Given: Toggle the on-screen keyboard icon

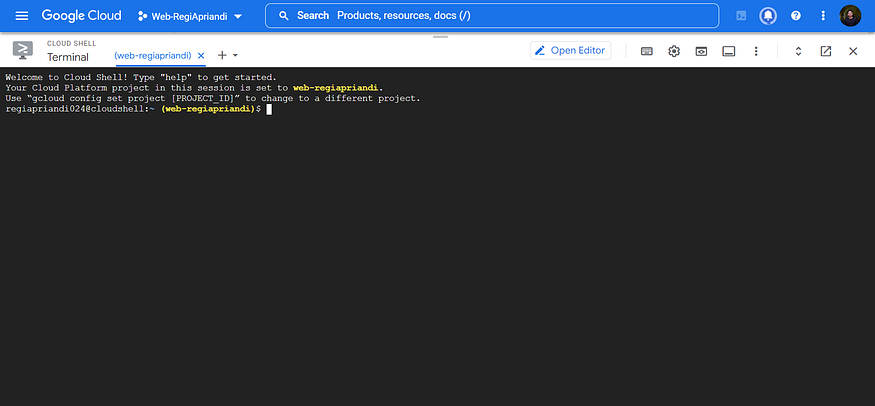Looking at the screenshot, I should point(647,51).
